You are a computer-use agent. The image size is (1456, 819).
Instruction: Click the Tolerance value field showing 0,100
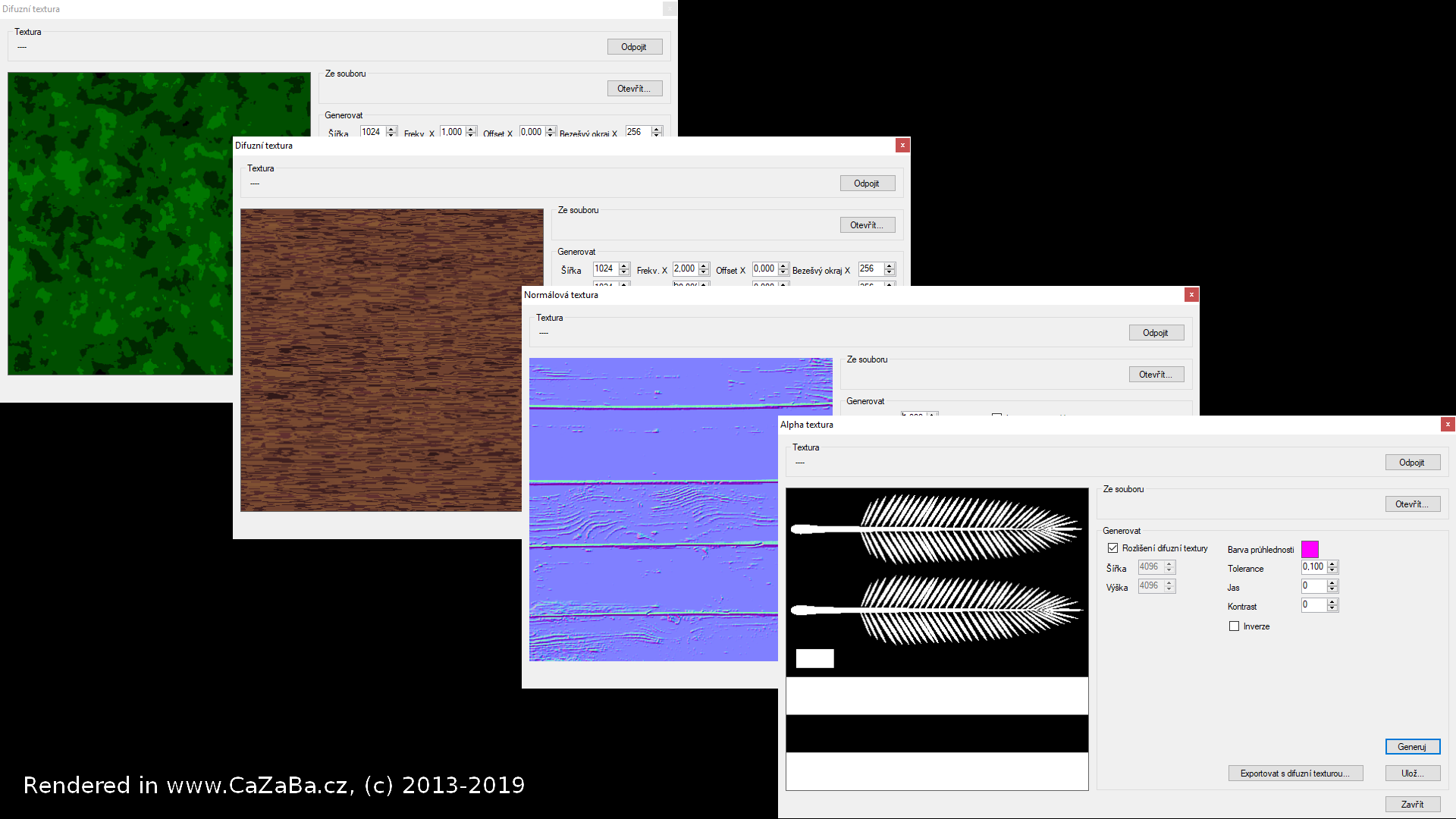click(1313, 567)
